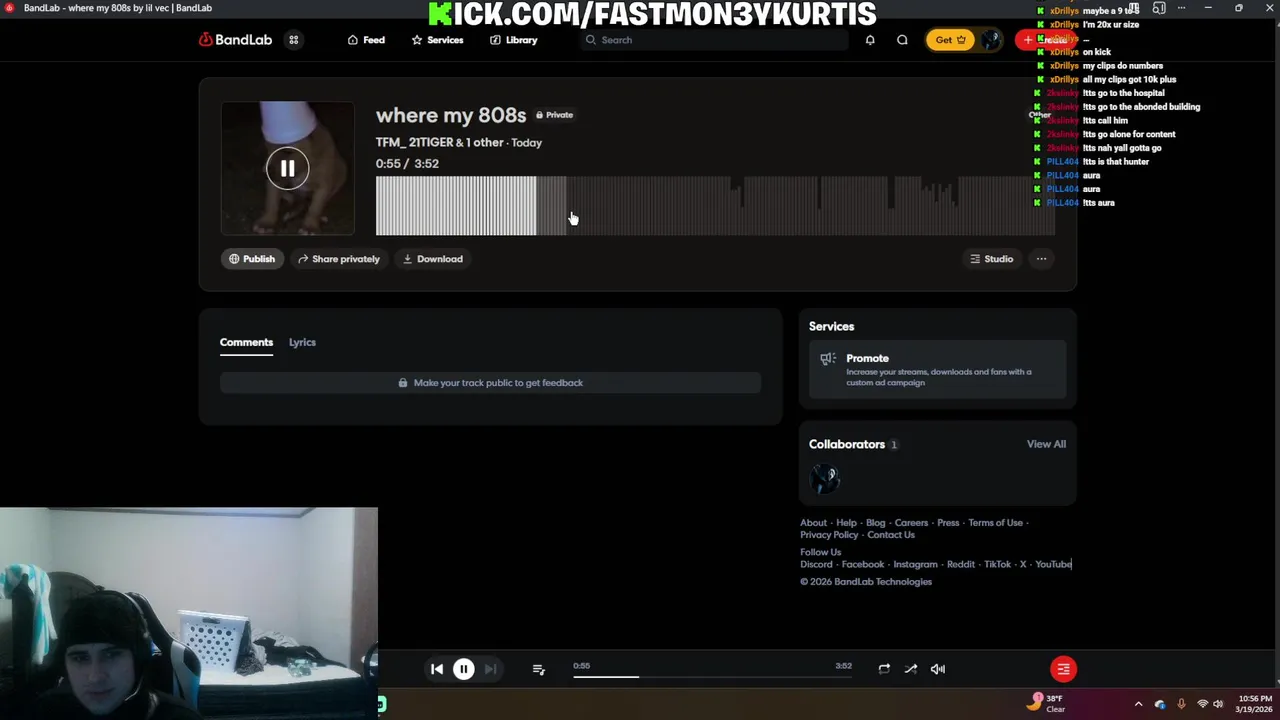View All collaborators
This screenshot has height=720, width=1280.
pyautogui.click(x=1046, y=444)
